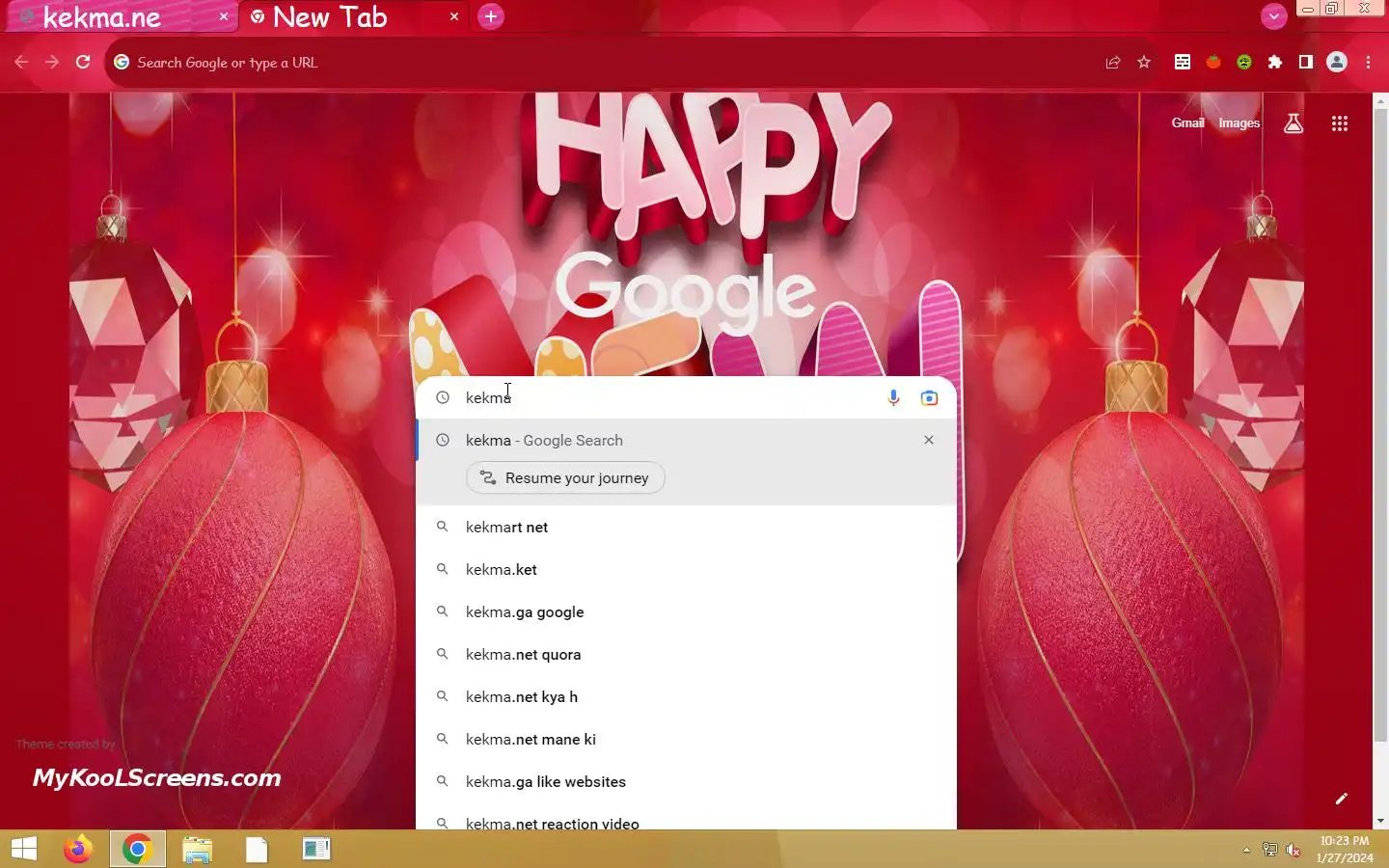Close the kekma.ne tab
The height and width of the screenshot is (868, 1389).
(224, 17)
